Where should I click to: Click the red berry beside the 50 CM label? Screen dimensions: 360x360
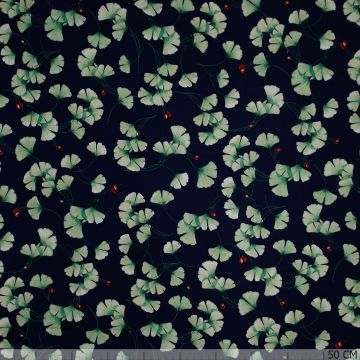tap(339, 344)
